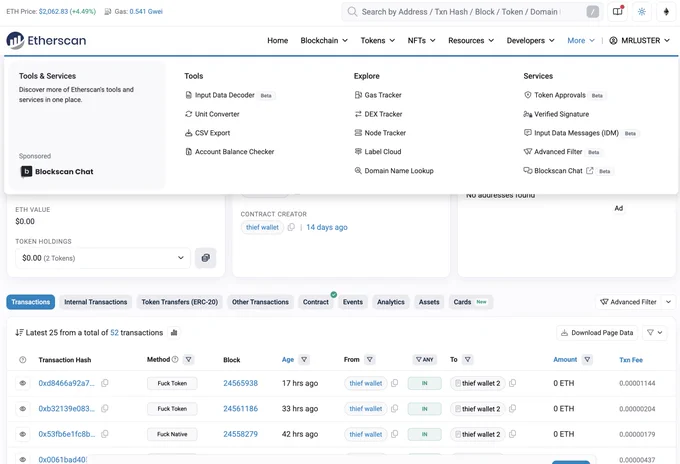Copy thief wallet 2 address in 42 hrs row
The width and height of the screenshot is (680, 464).
click(x=512, y=434)
